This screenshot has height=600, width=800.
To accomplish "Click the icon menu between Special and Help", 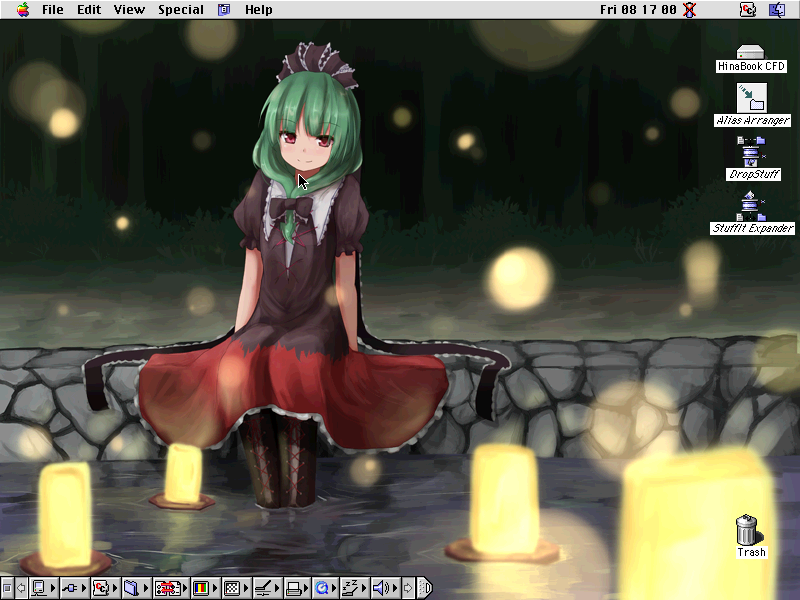I will point(224,10).
